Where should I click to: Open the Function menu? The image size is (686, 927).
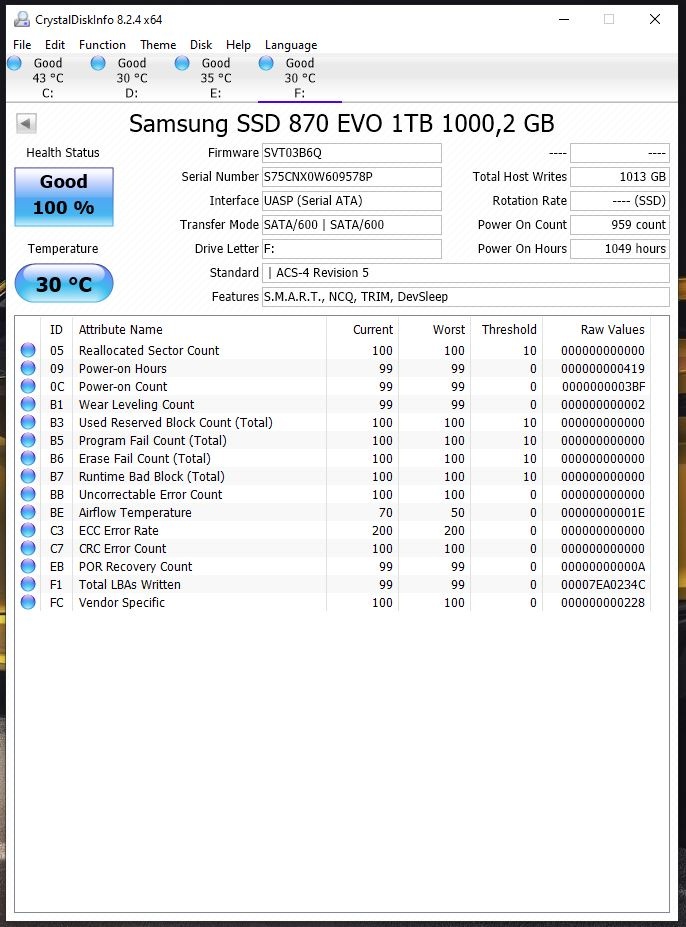[x=102, y=45]
